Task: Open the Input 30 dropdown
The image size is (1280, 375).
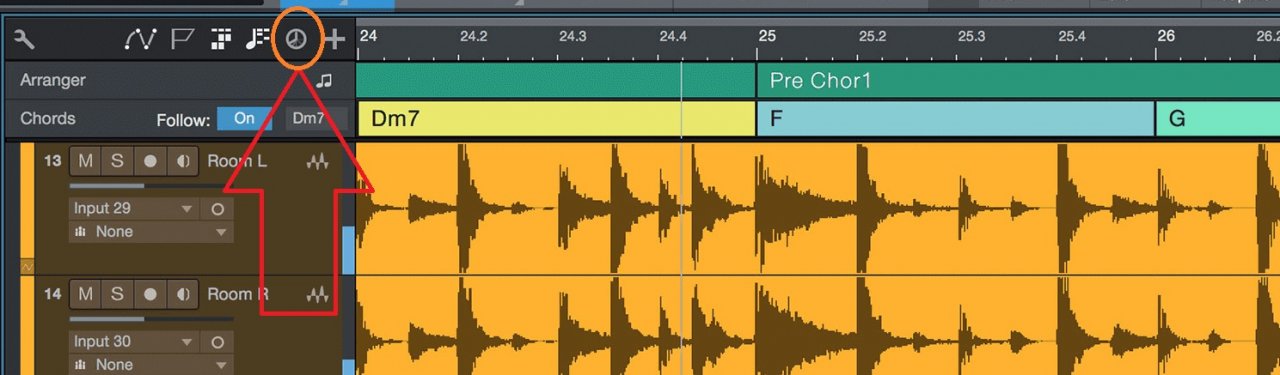Action: 132,342
